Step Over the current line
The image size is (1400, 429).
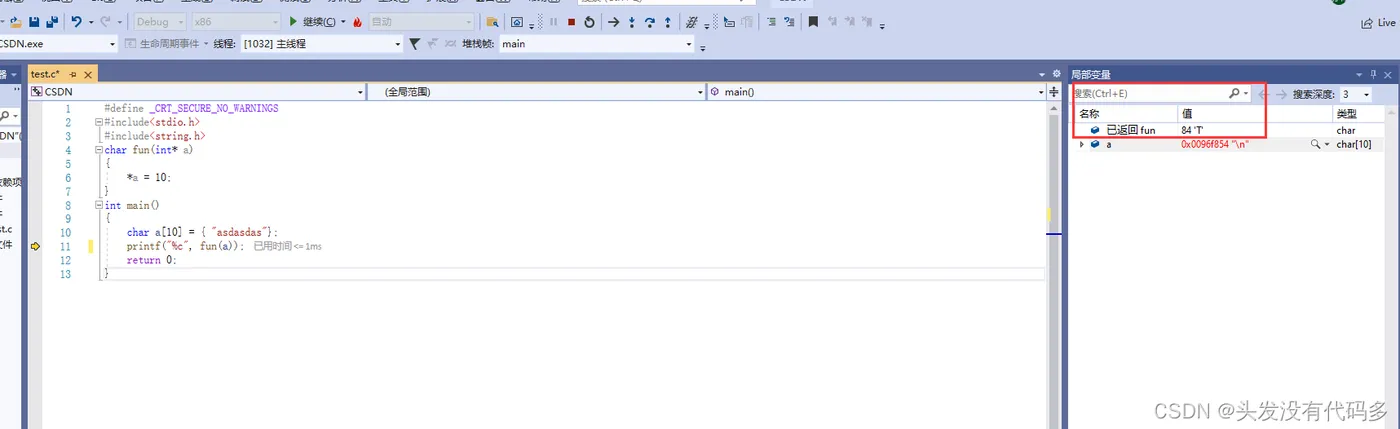[x=650, y=21]
